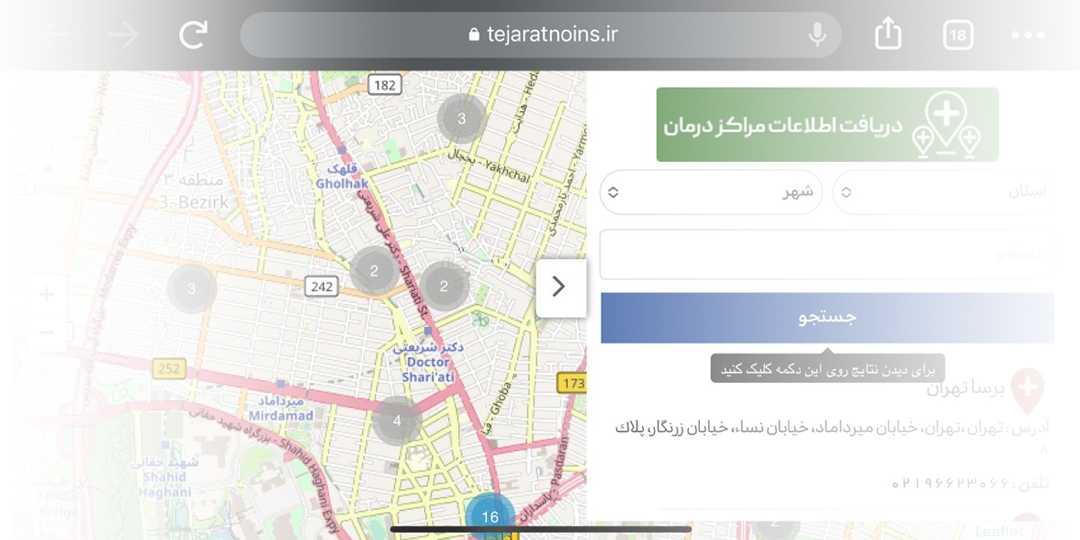Tap the microphone voice search icon
Image resolution: width=1080 pixels, height=540 pixels.
click(817, 35)
